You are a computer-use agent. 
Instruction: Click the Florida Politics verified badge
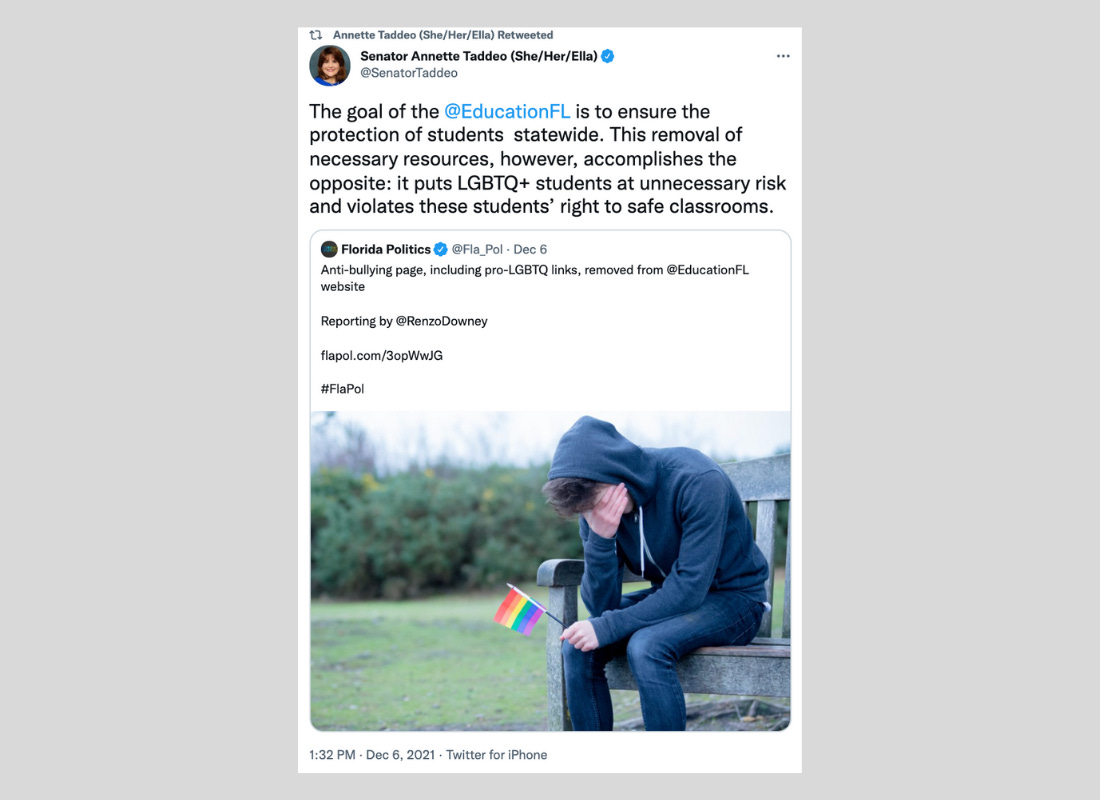(441, 249)
